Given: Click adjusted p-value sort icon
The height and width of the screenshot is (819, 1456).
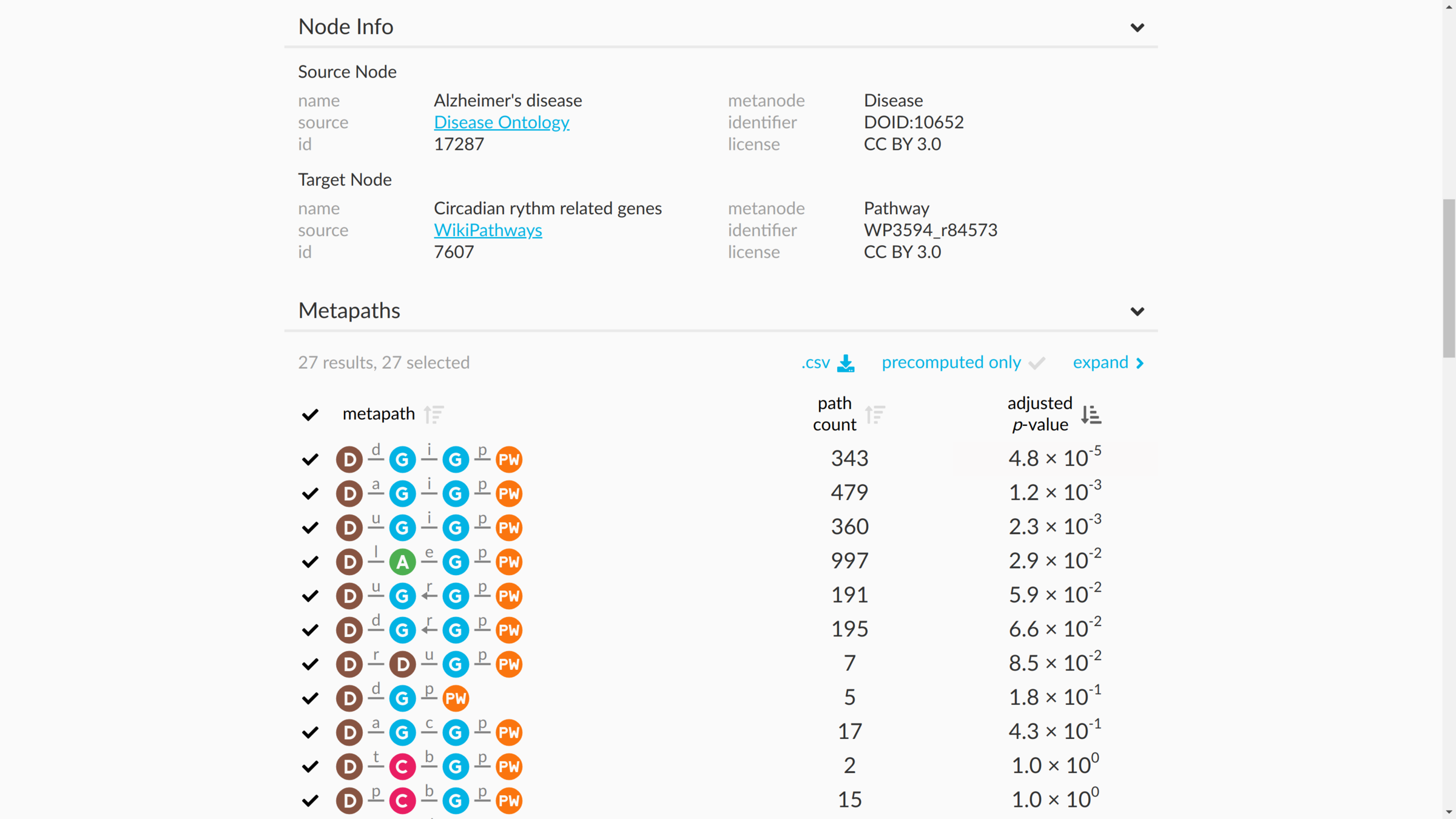Looking at the screenshot, I should click(1091, 414).
